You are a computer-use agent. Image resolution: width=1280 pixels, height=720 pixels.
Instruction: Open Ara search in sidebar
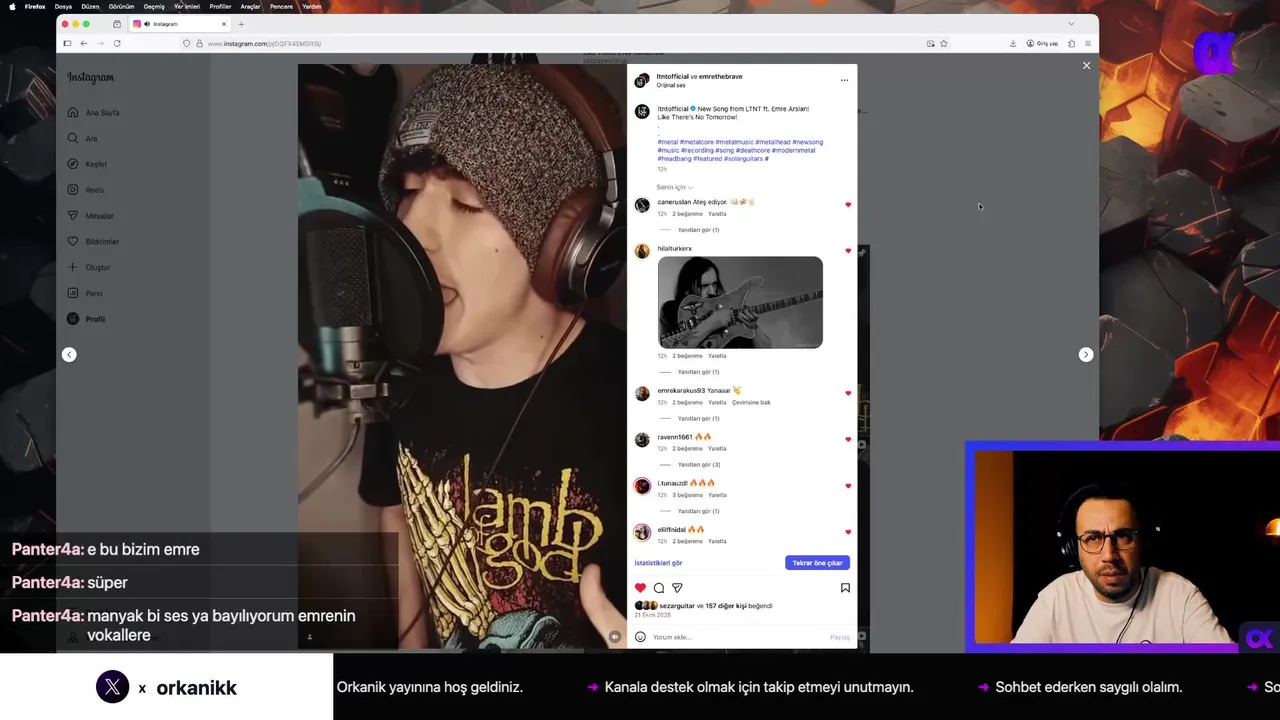pyautogui.click(x=83, y=138)
